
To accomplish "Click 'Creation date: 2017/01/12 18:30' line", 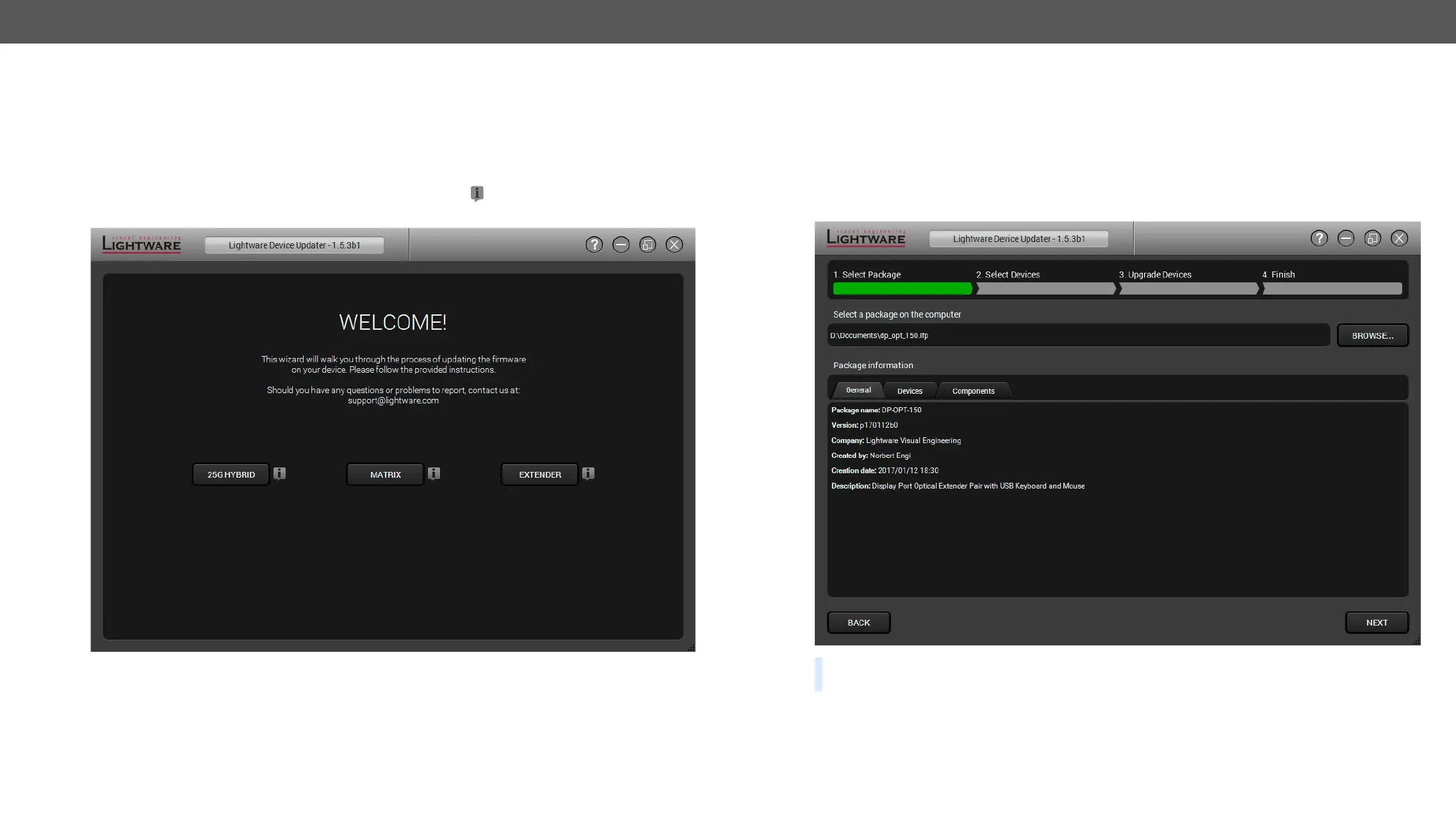I will click(x=885, y=471).
